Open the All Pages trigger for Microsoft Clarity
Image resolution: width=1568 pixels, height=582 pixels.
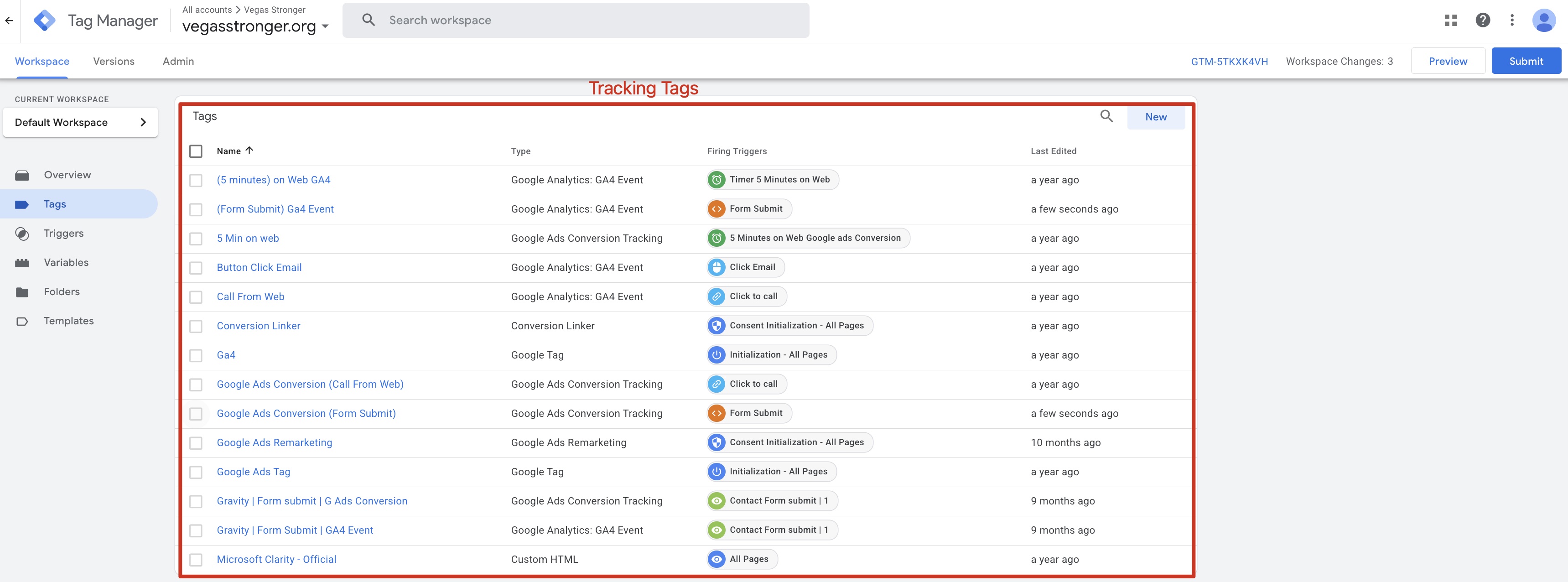[742, 560]
